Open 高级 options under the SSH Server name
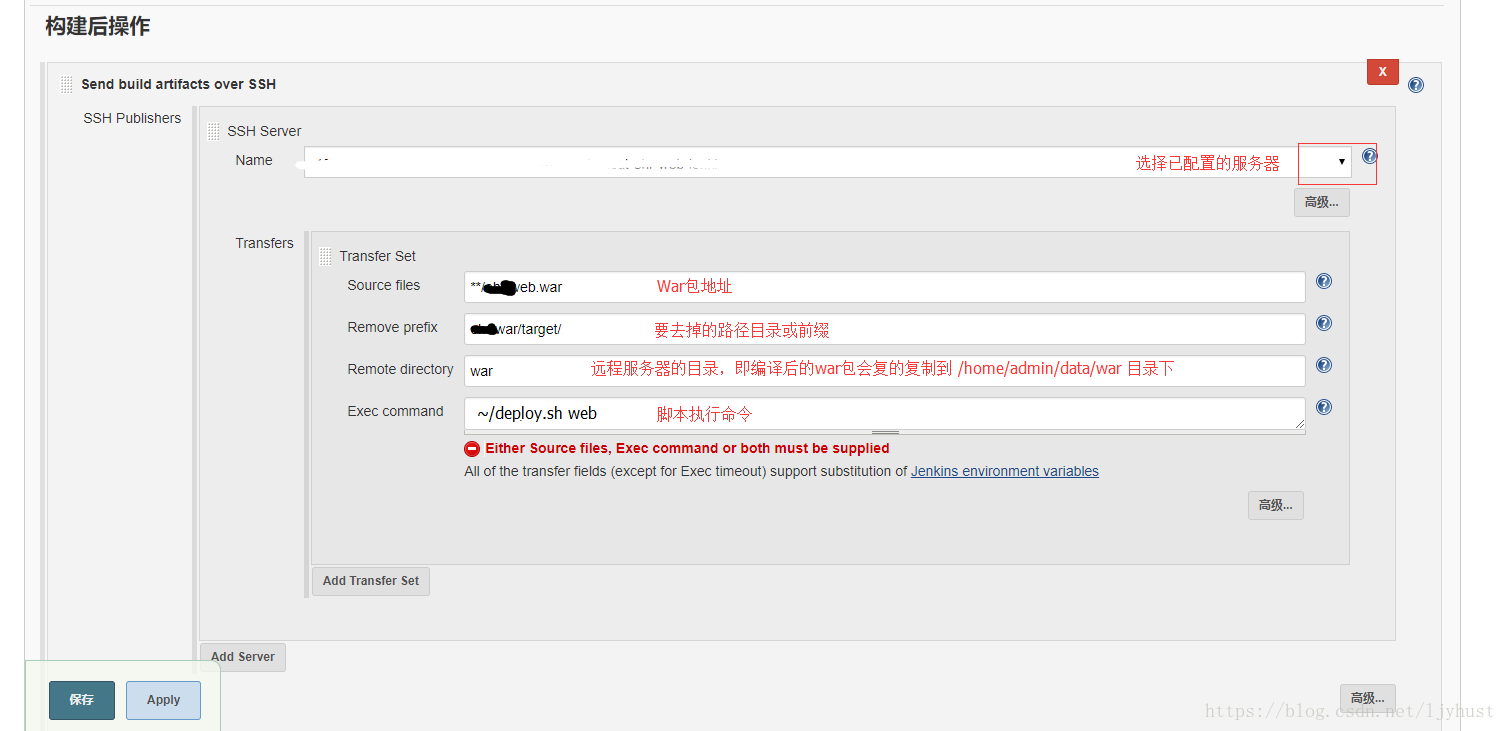This screenshot has width=1506, height=731. pos(1321,202)
